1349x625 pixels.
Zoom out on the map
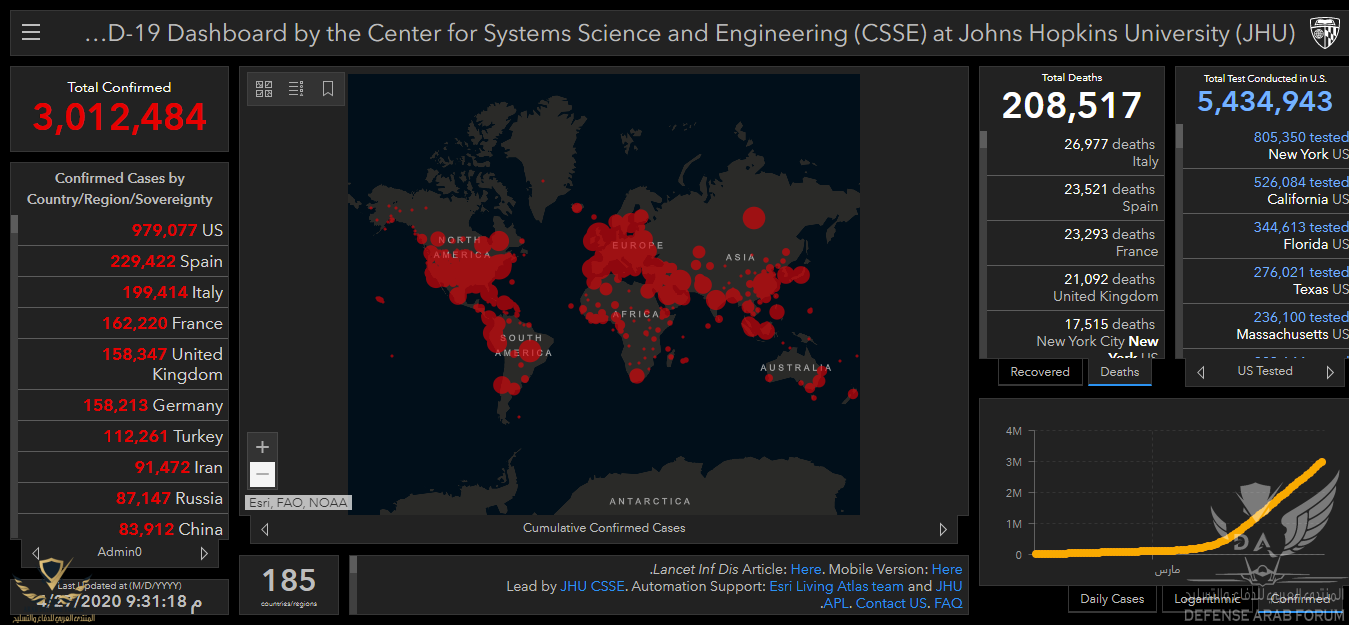click(x=262, y=474)
